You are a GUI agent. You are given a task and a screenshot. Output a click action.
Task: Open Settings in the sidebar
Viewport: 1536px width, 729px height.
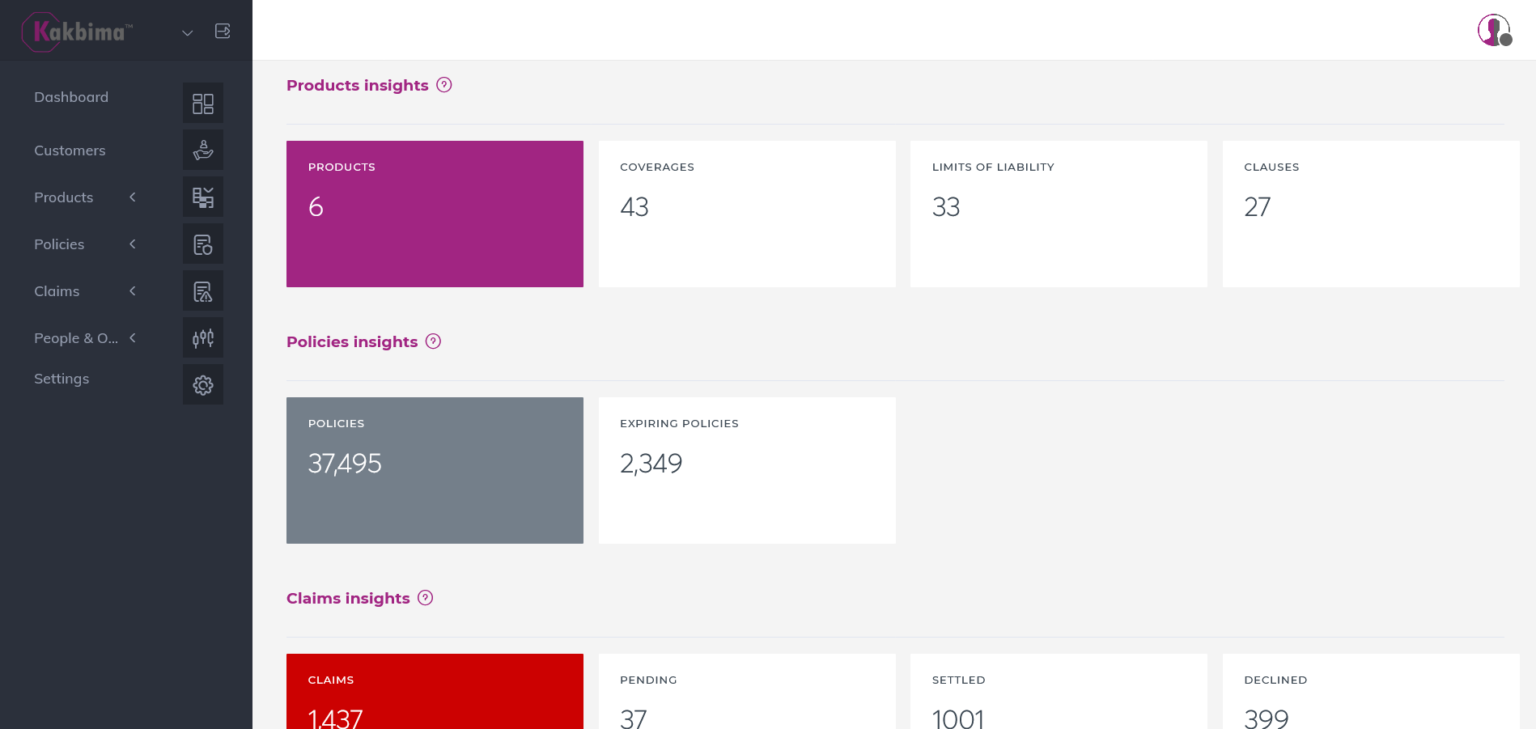(62, 378)
